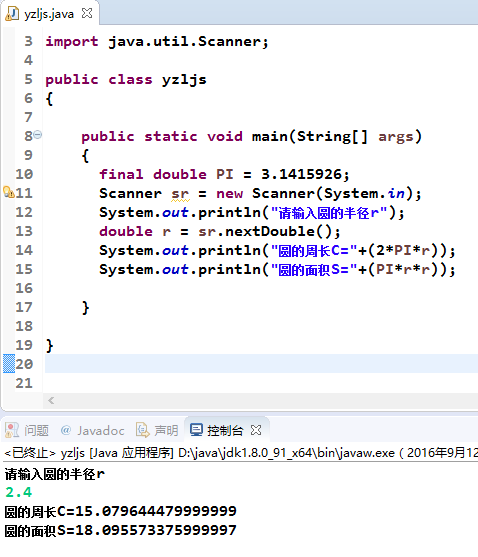Click the Java file icon on the yzljs.java tab

click(12, 14)
